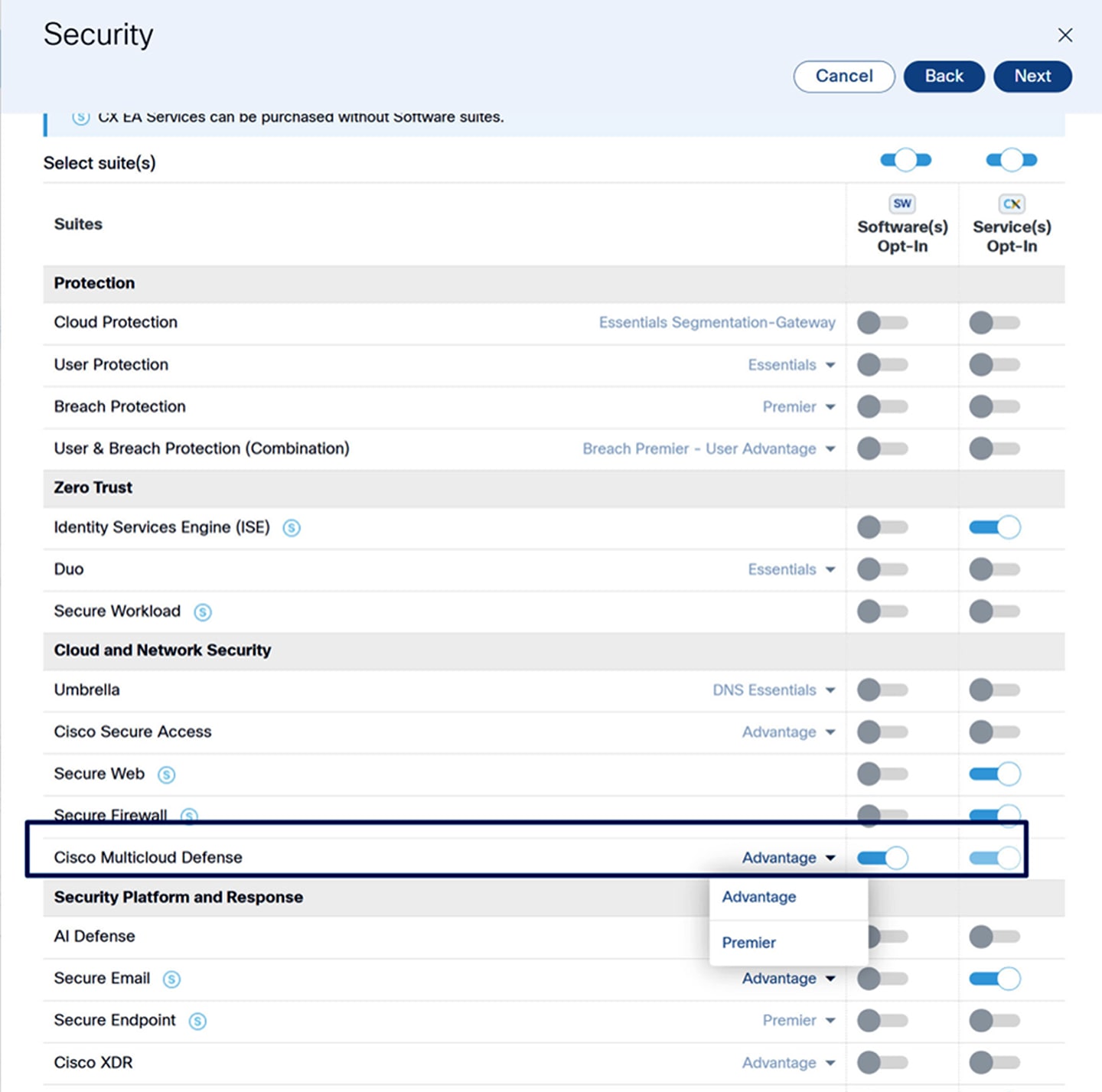The height and width of the screenshot is (1092, 1102).
Task: Click the S badge beside Secure Endpoint
Action: click(x=197, y=1021)
